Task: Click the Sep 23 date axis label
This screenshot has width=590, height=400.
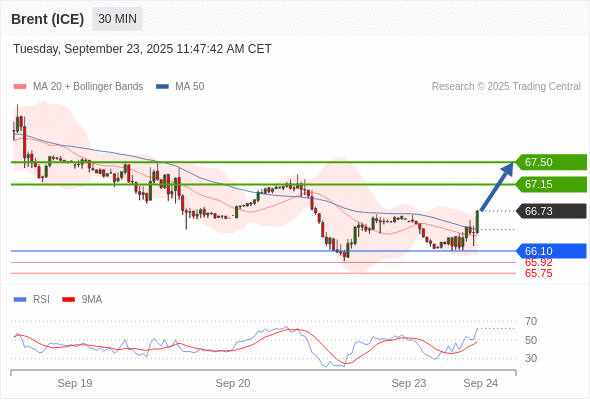Action: pyautogui.click(x=409, y=383)
